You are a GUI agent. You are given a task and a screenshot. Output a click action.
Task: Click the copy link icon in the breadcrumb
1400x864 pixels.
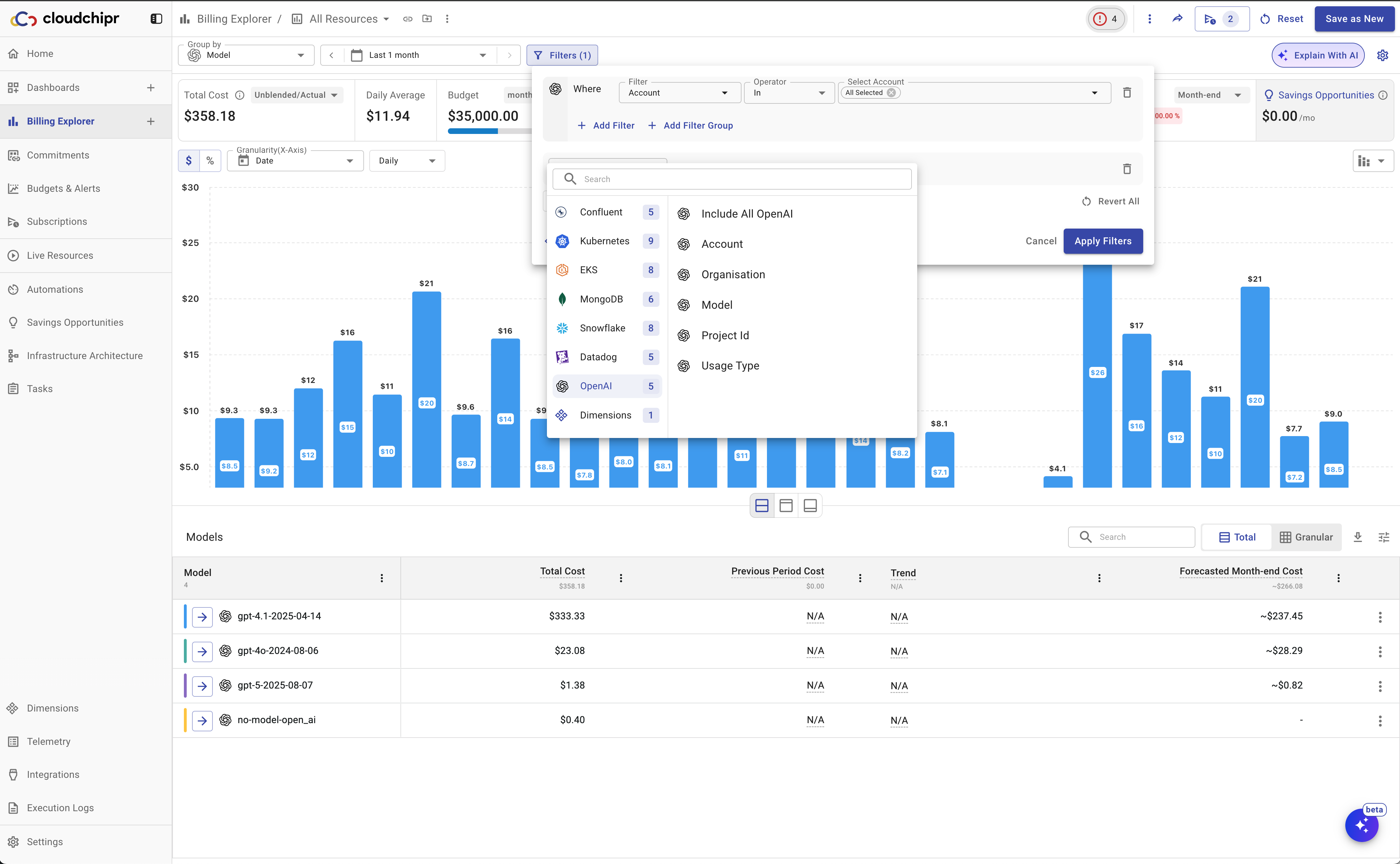click(407, 19)
